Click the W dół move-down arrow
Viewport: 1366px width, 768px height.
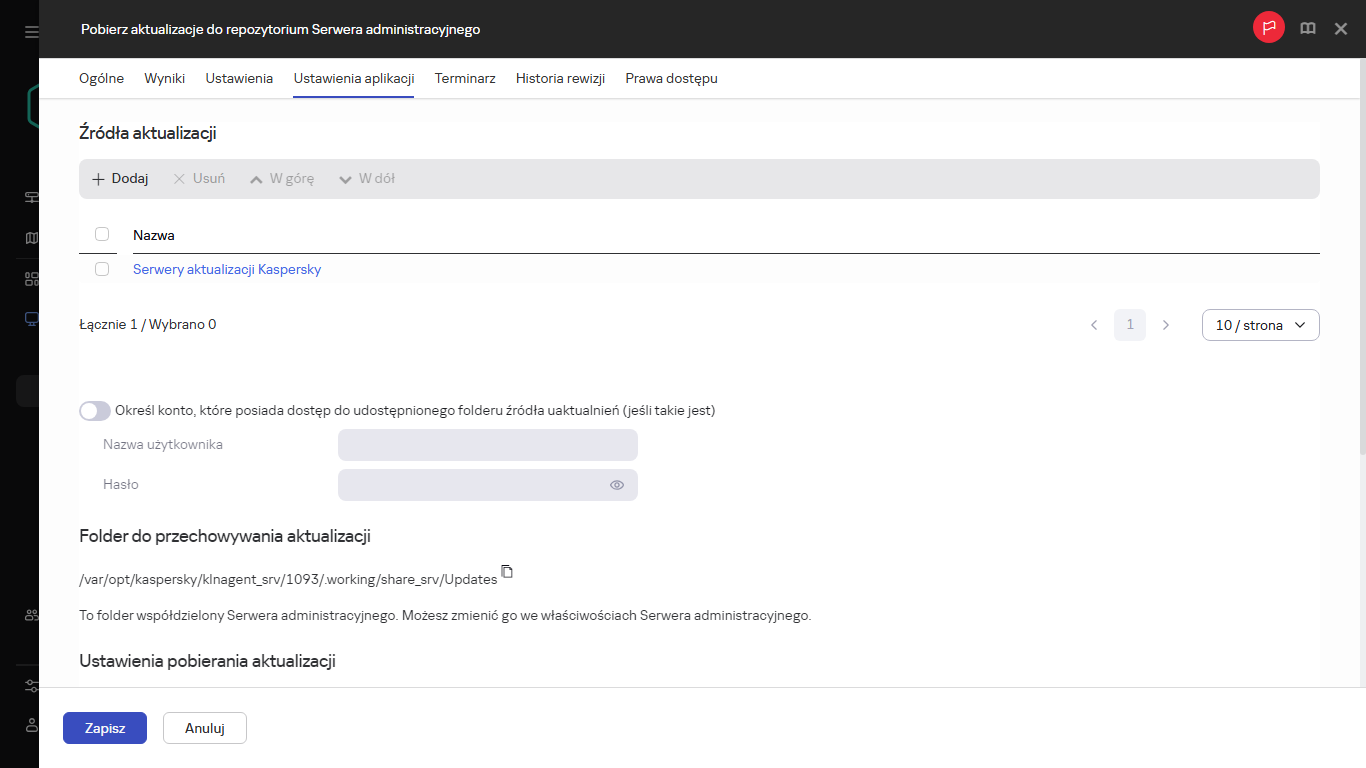point(346,179)
